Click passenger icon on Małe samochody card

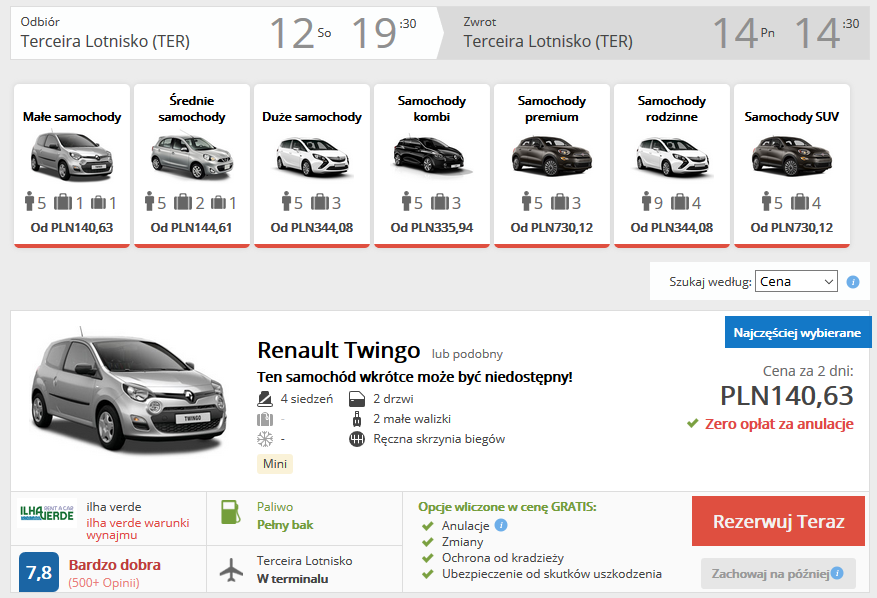30,201
